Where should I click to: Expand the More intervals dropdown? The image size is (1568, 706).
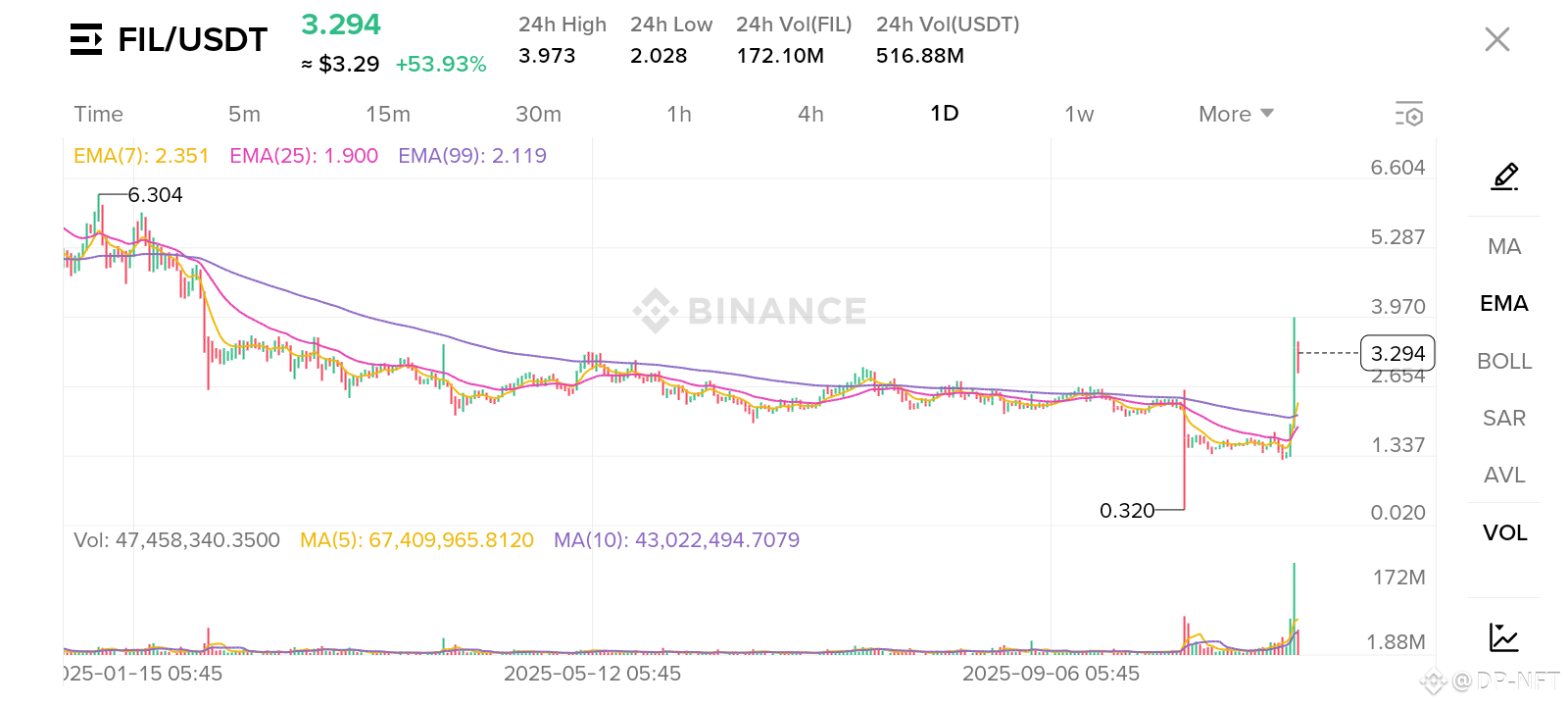(1236, 114)
